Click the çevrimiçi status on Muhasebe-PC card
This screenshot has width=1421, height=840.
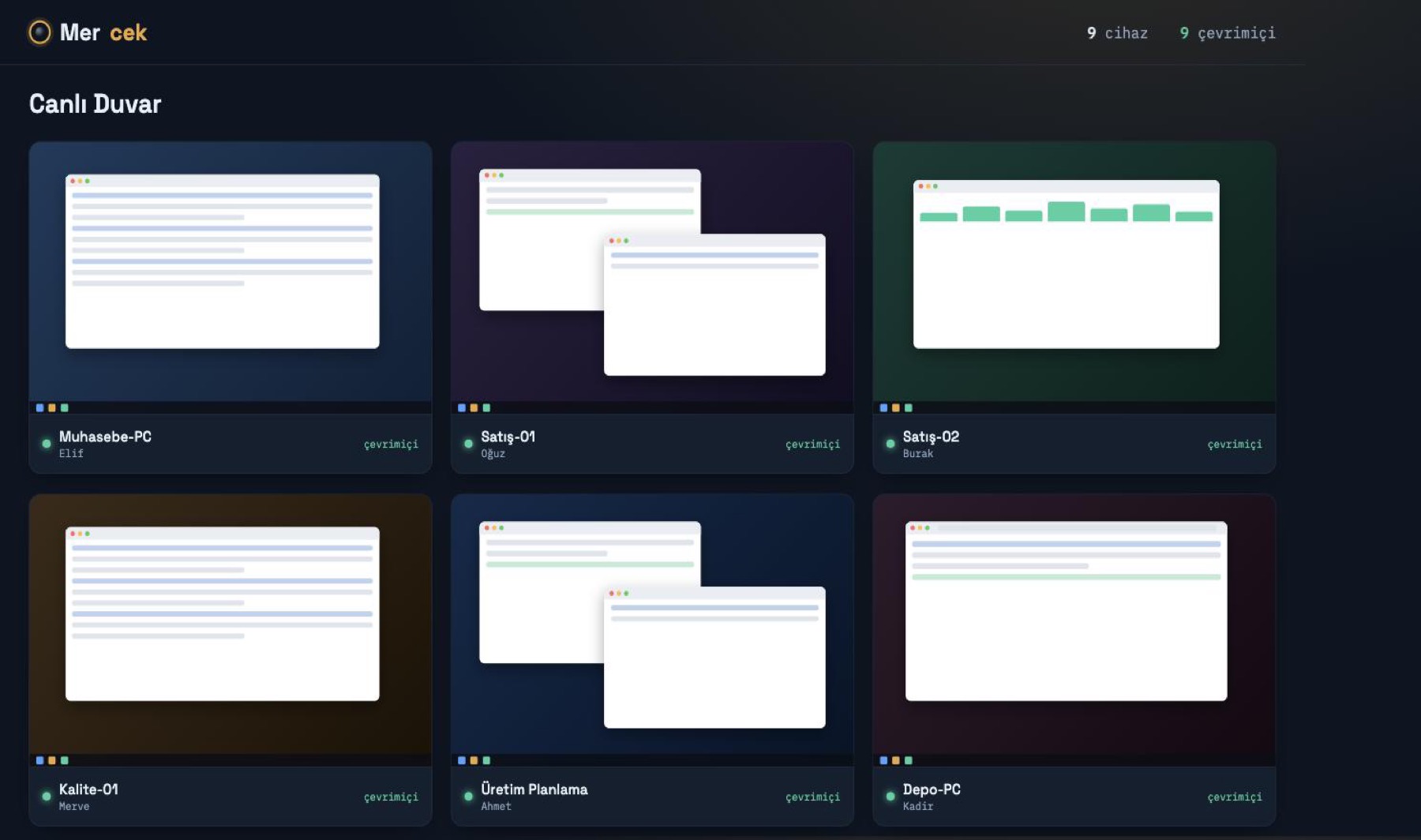pos(391,444)
